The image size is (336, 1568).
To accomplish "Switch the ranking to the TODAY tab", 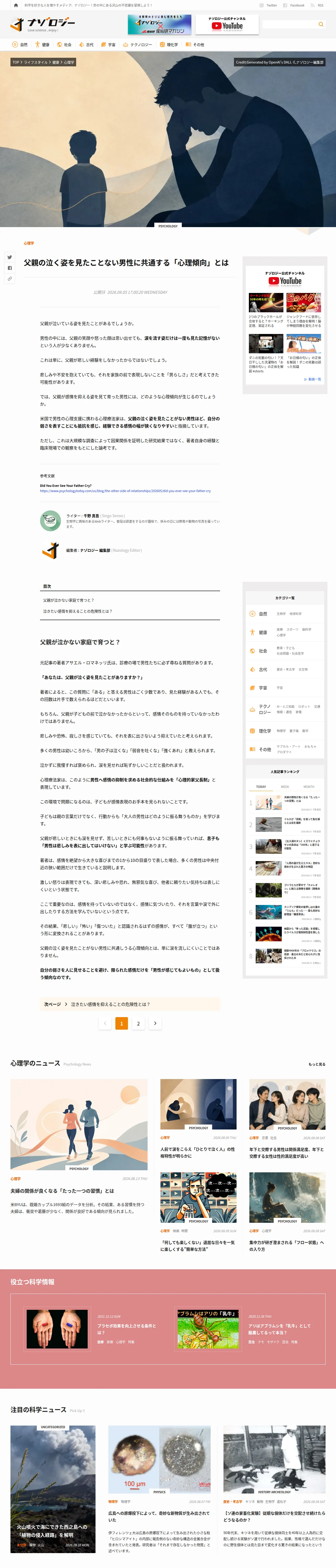I will [261, 787].
